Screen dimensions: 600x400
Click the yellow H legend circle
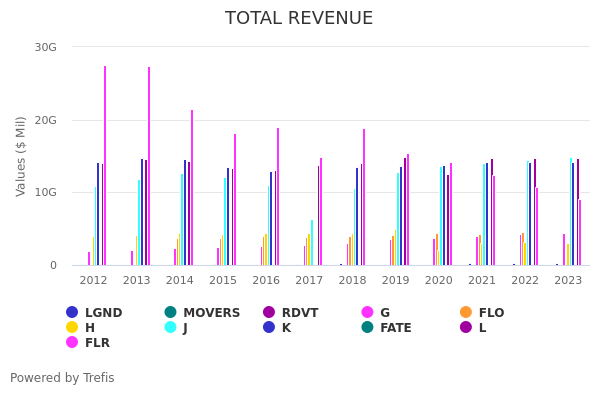click(x=72, y=328)
